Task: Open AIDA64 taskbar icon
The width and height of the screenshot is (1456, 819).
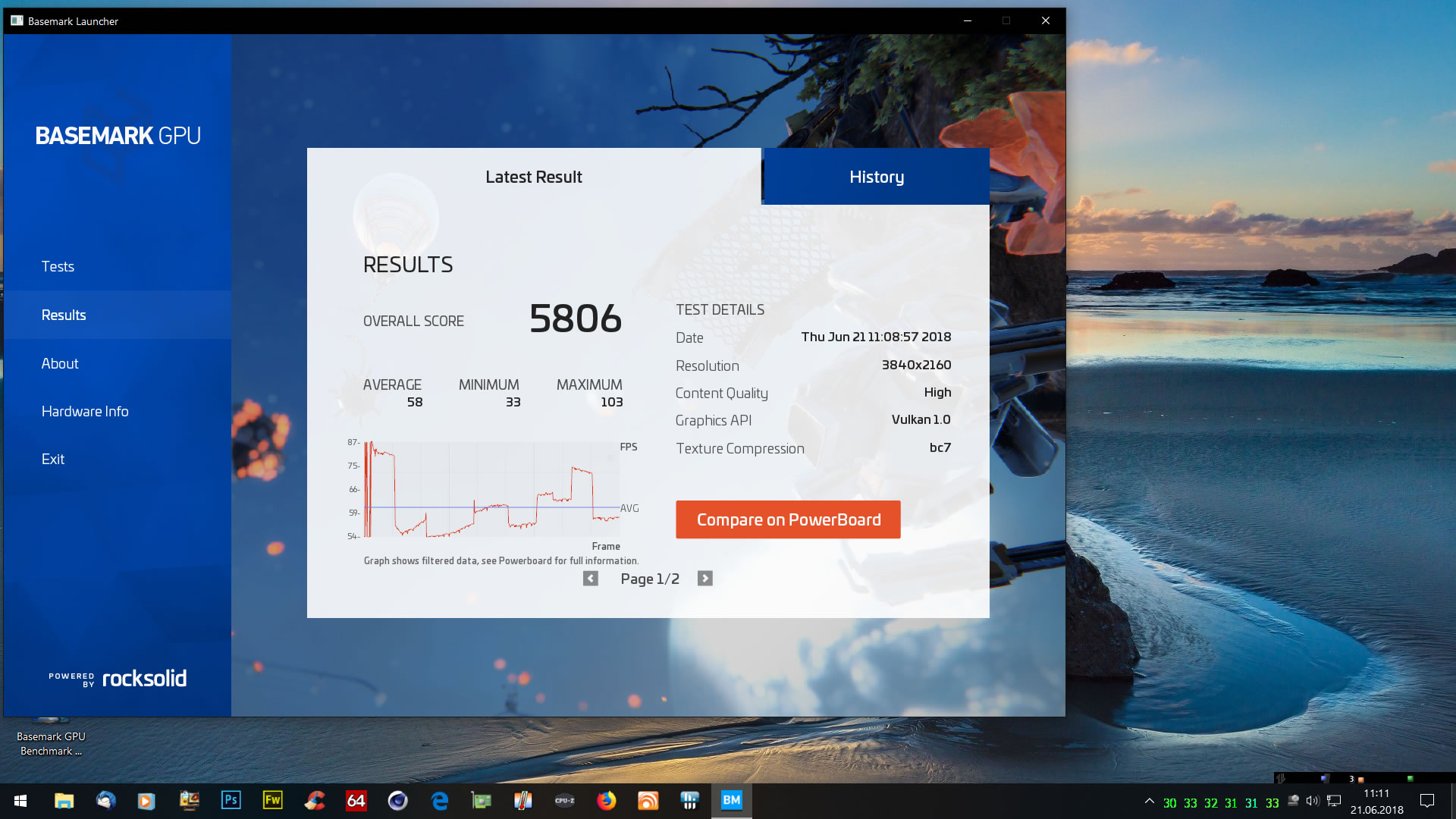Action: tap(356, 800)
